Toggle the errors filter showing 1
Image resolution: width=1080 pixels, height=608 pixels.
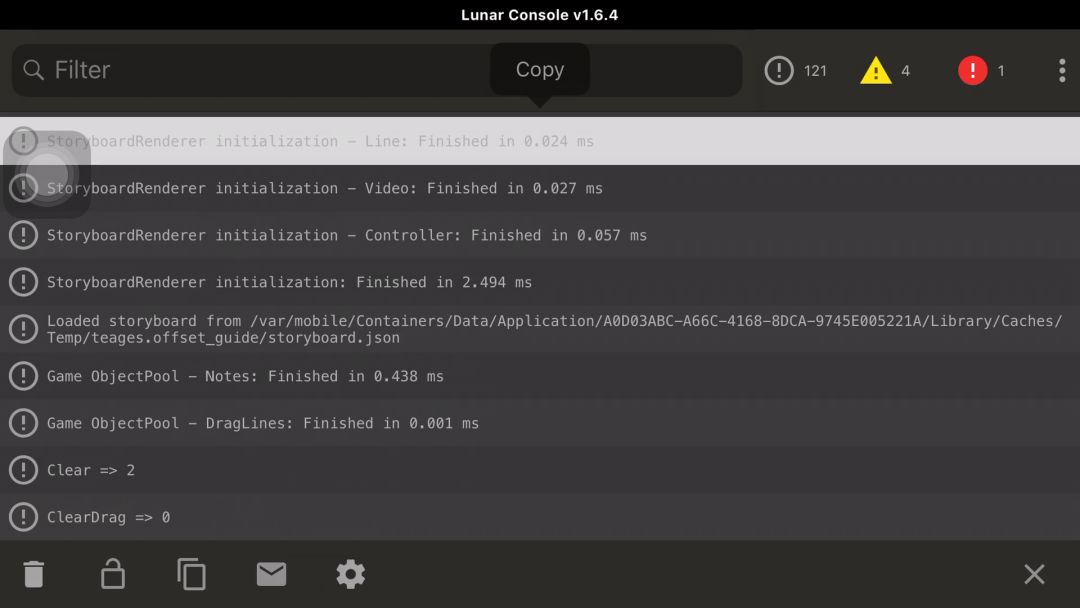coord(982,70)
